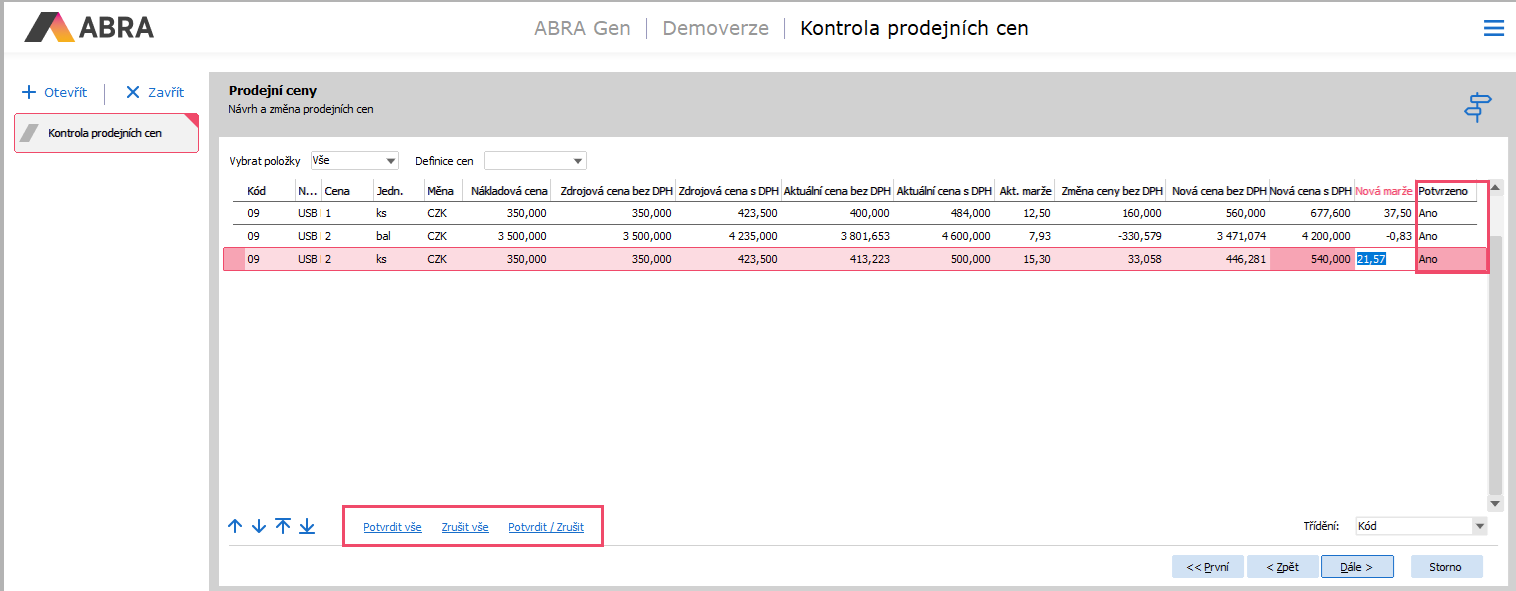Screen dimensions: 1516x591
Task: Open the Definice cen dropdown
Action: coord(535,161)
